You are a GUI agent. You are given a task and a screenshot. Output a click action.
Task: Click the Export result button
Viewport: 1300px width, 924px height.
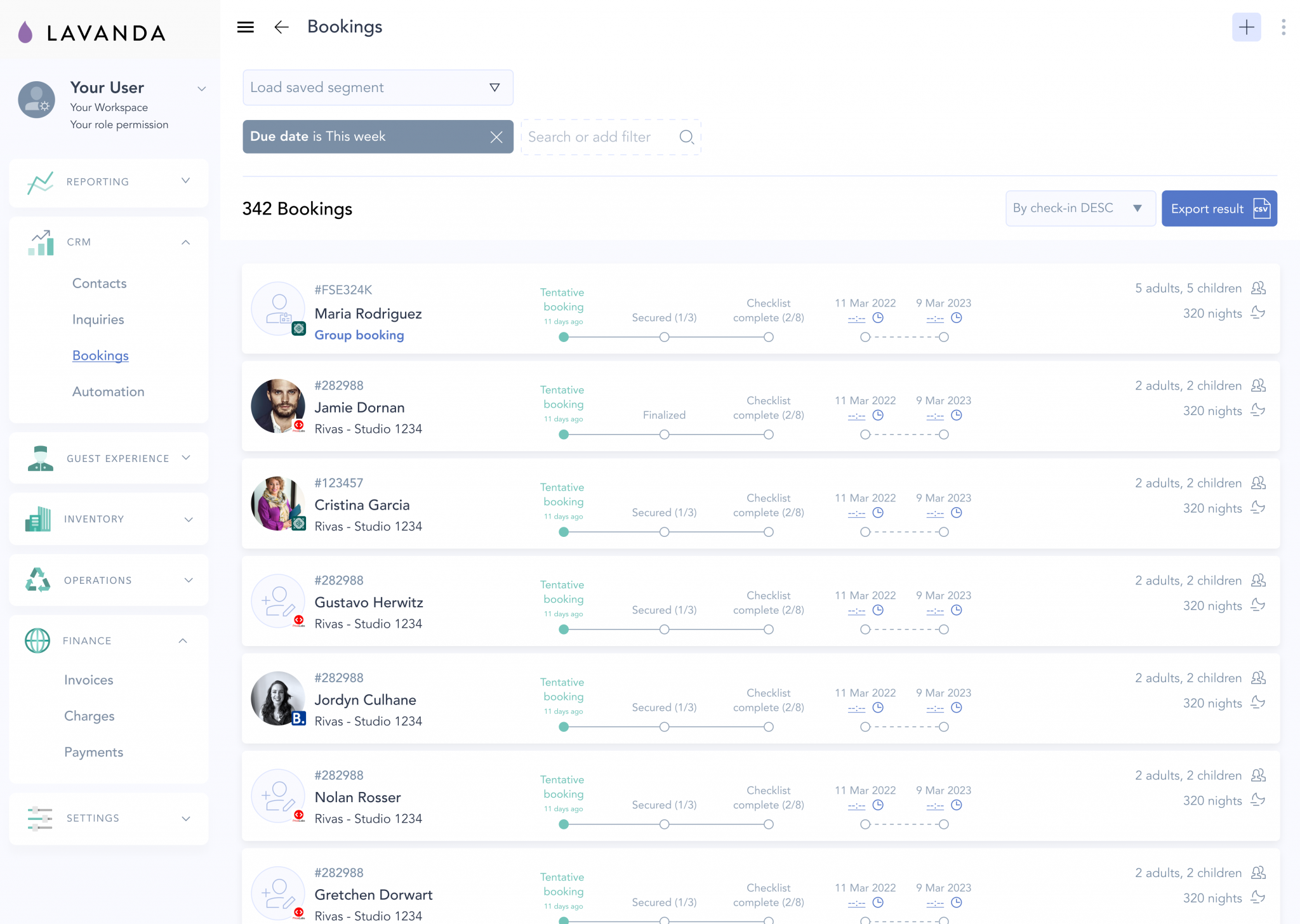coord(1219,208)
